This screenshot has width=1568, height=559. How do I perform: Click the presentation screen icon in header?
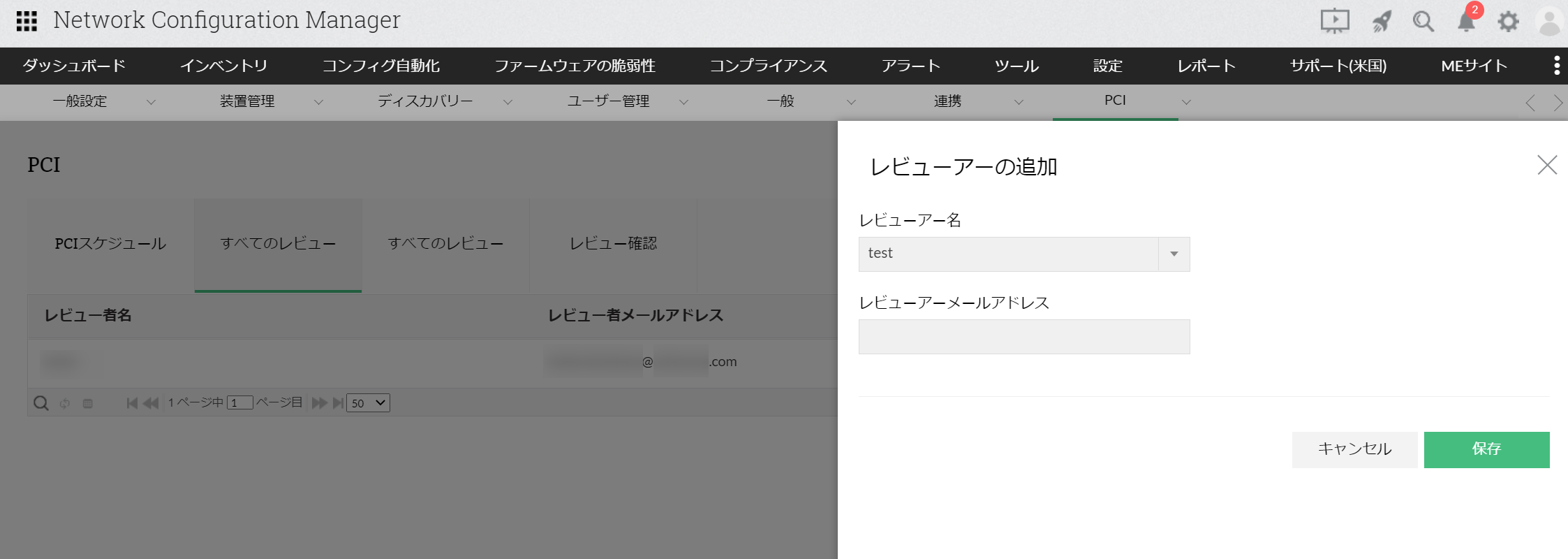[1335, 21]
